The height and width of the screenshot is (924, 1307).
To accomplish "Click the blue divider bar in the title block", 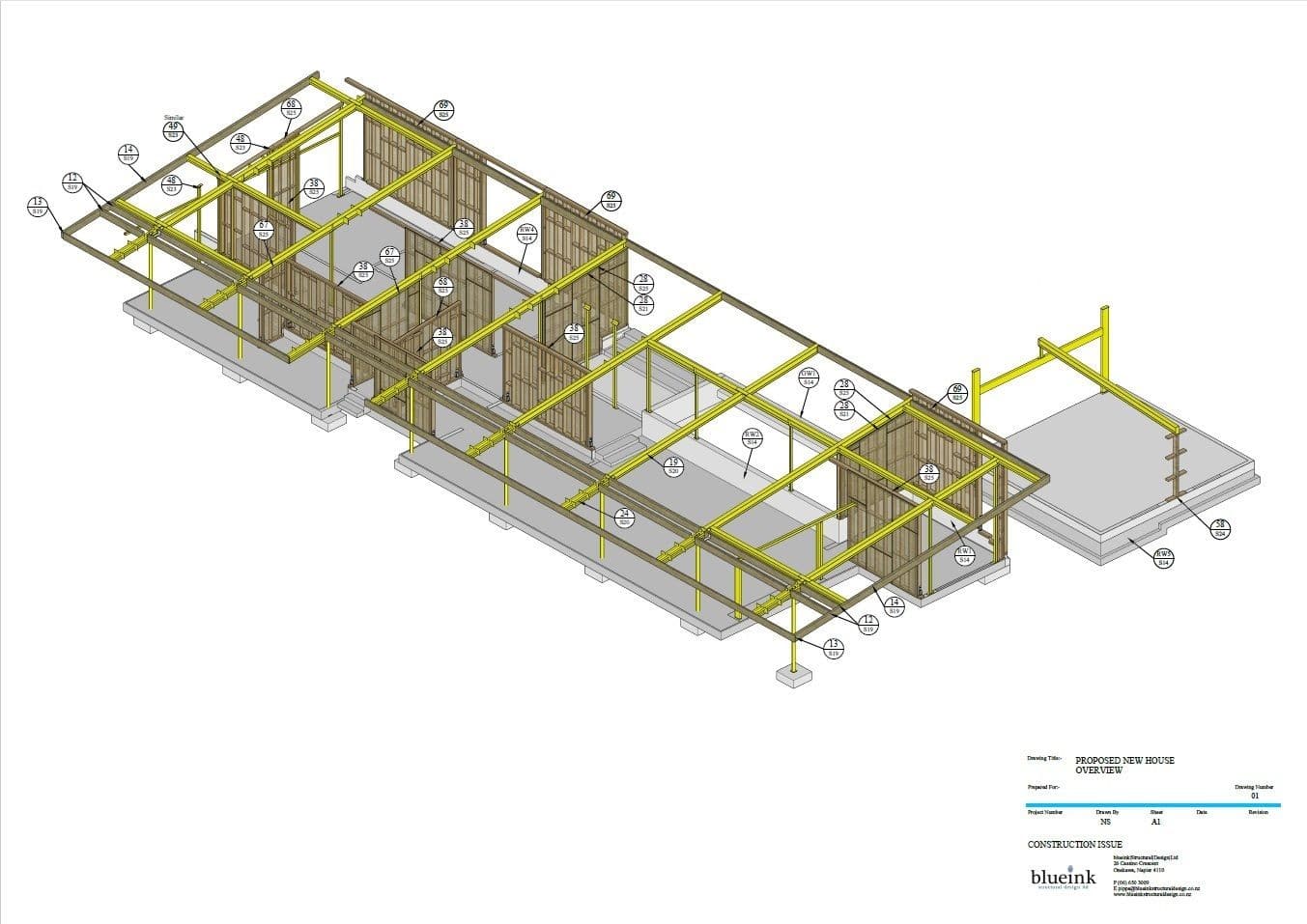I will [1153, 804].
